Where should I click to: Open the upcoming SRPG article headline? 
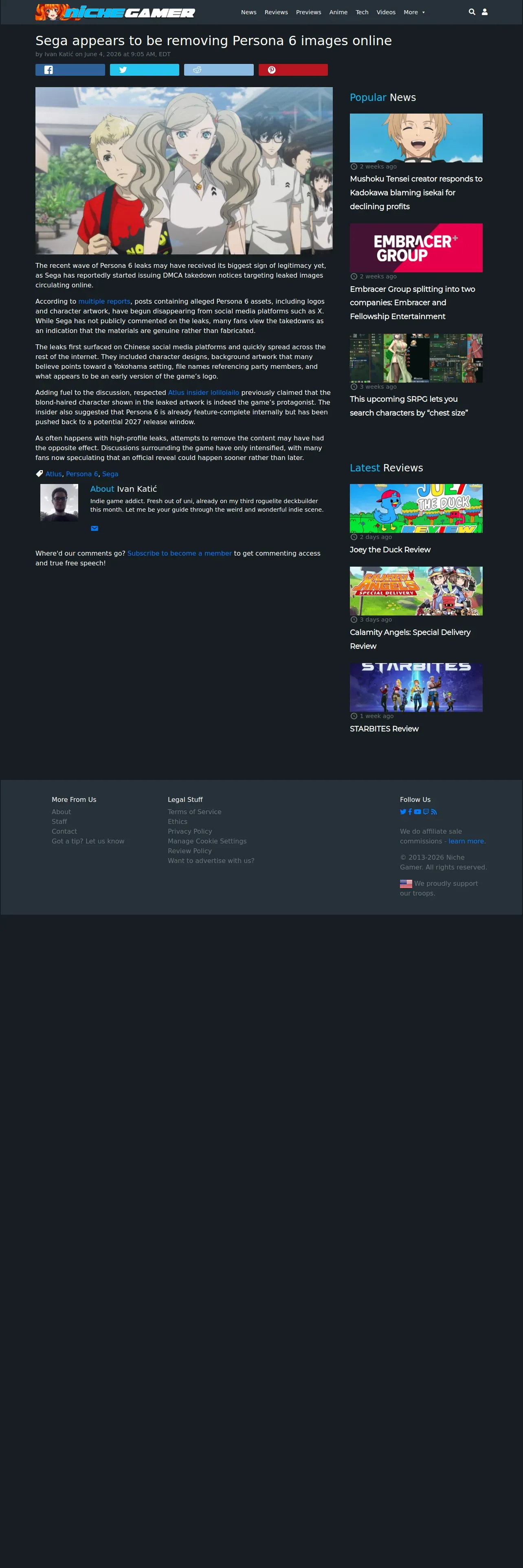[409, 406]
